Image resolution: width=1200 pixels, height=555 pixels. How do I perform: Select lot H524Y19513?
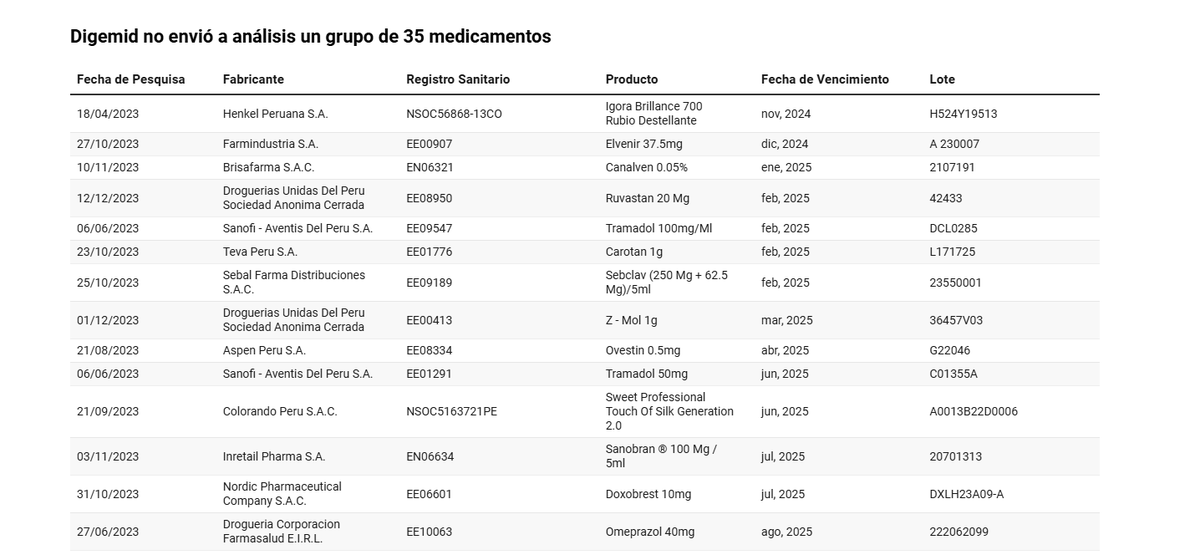coord(963,114)
